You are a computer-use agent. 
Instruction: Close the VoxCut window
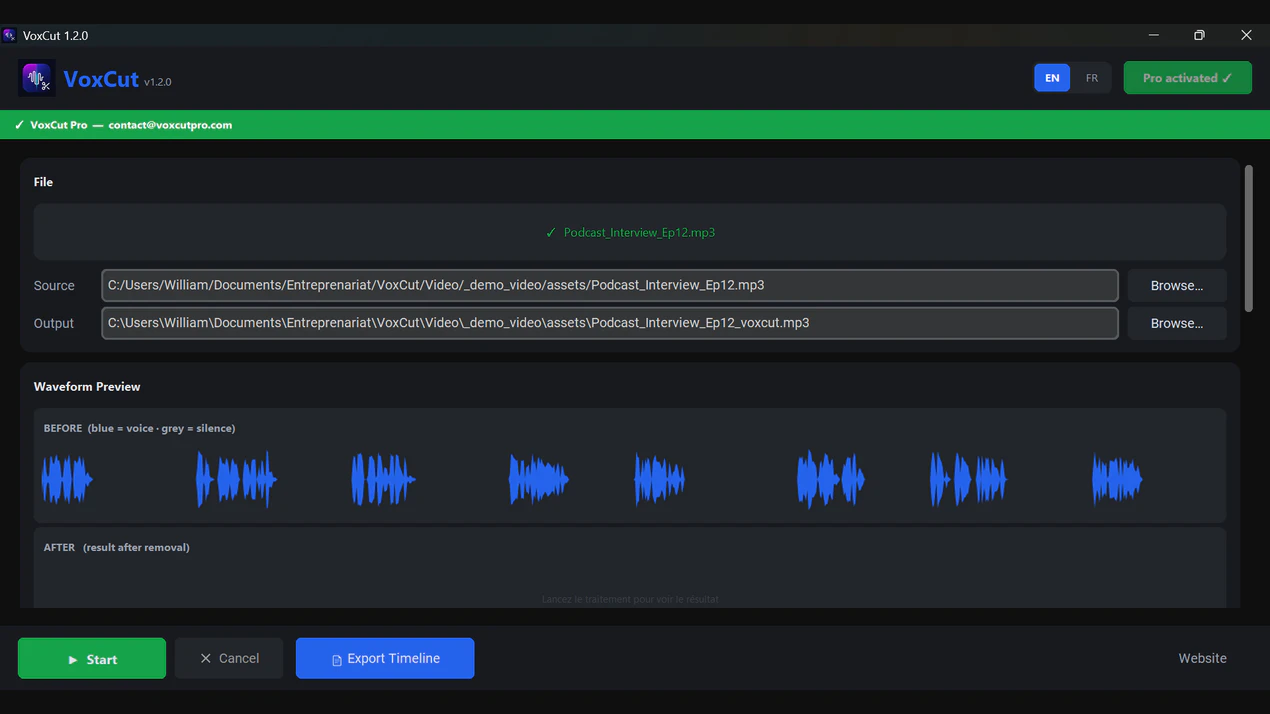pos(1246,35)
